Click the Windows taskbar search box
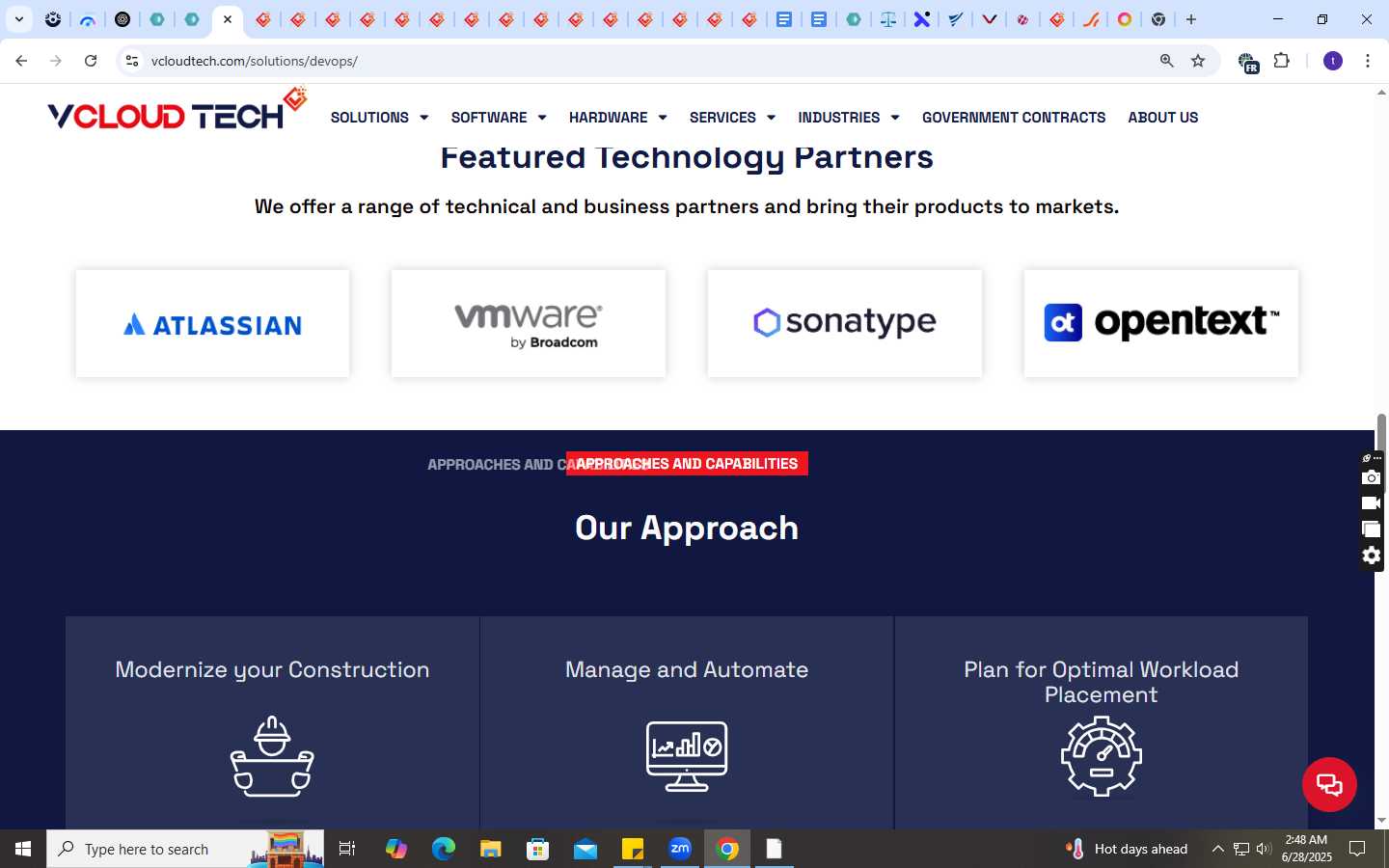 185,849
